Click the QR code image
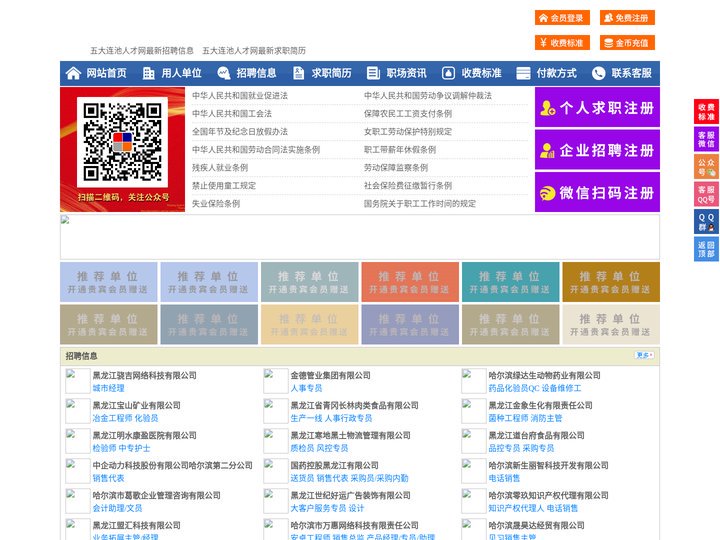 pyautogui.click(x=122, y=142)
